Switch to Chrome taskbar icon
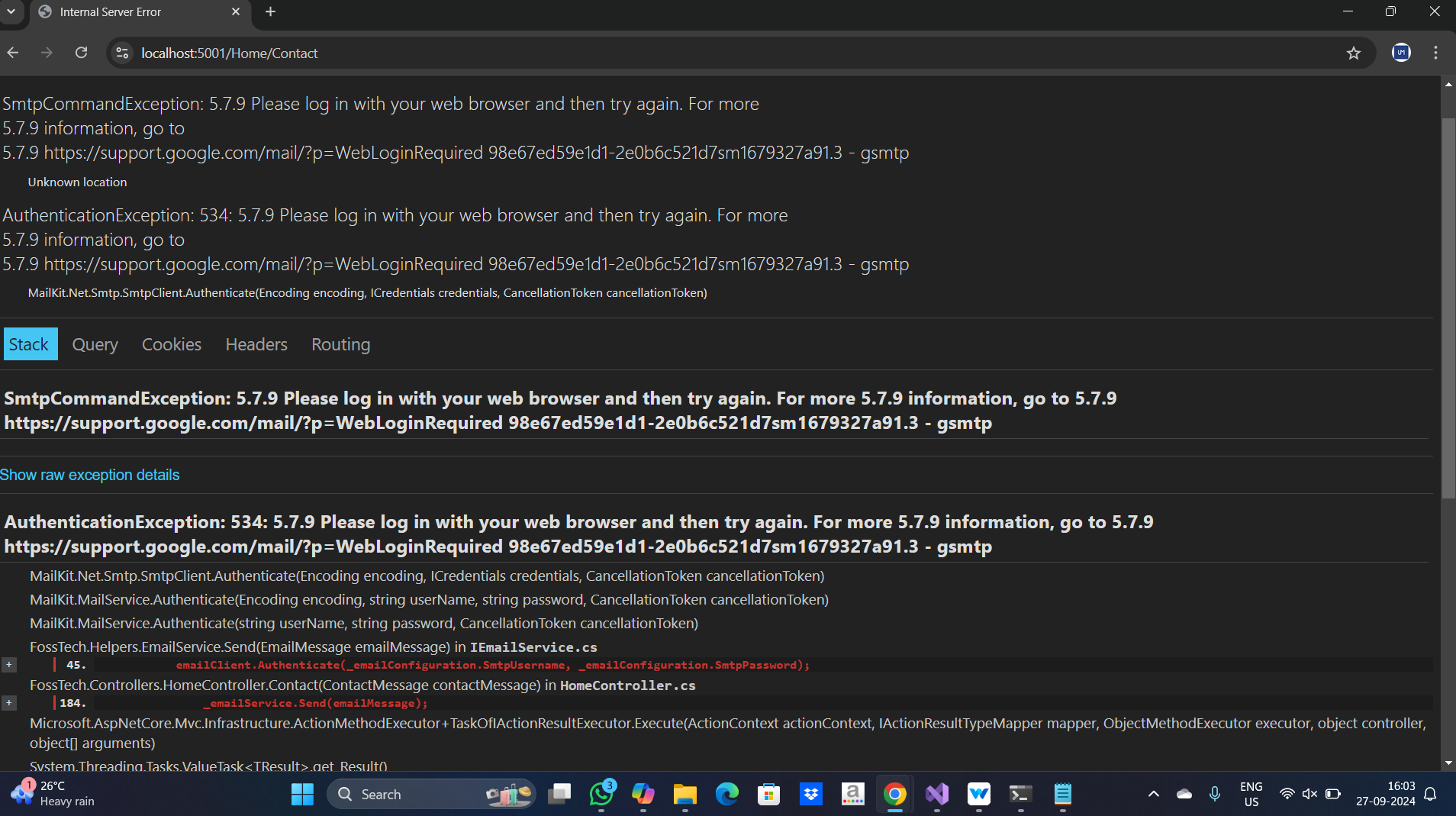 pyautogui.click(x=894, y=795)
